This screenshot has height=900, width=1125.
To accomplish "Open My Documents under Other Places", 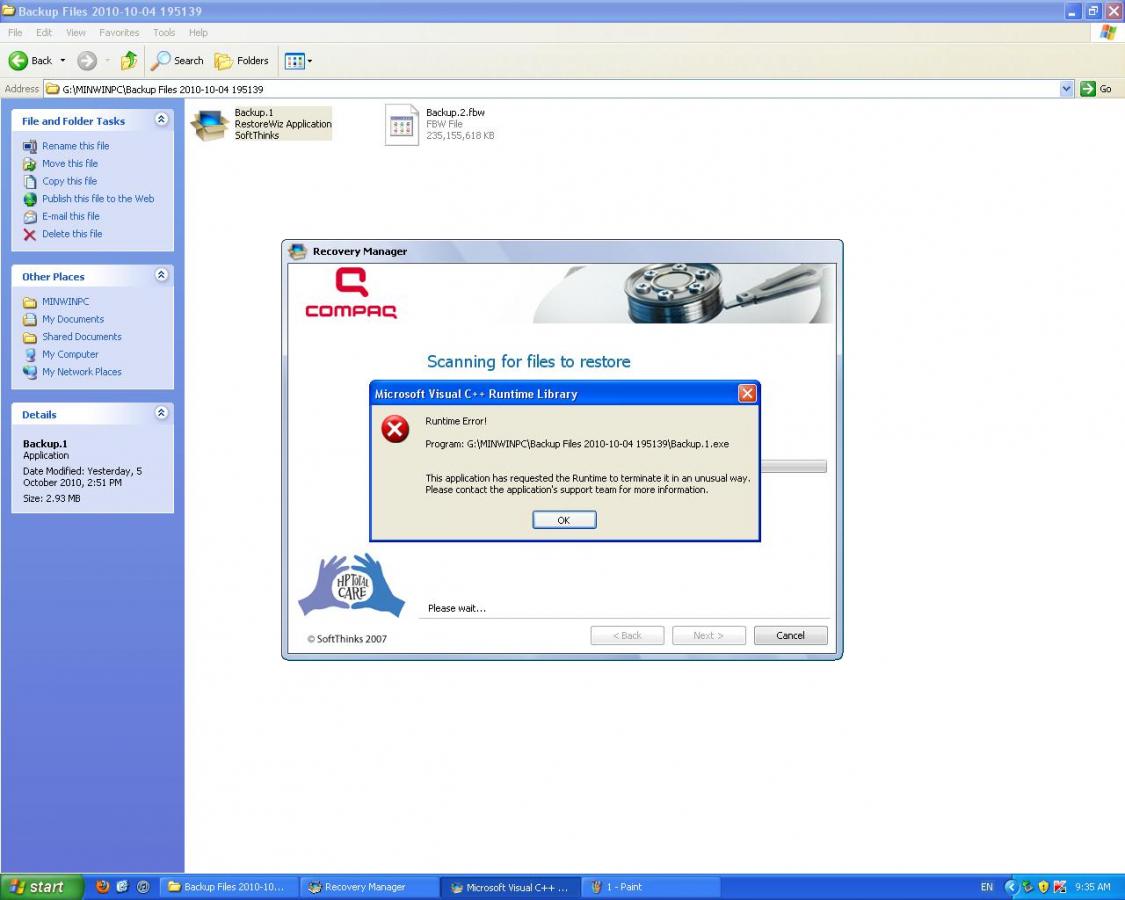I will coord(72,319).
